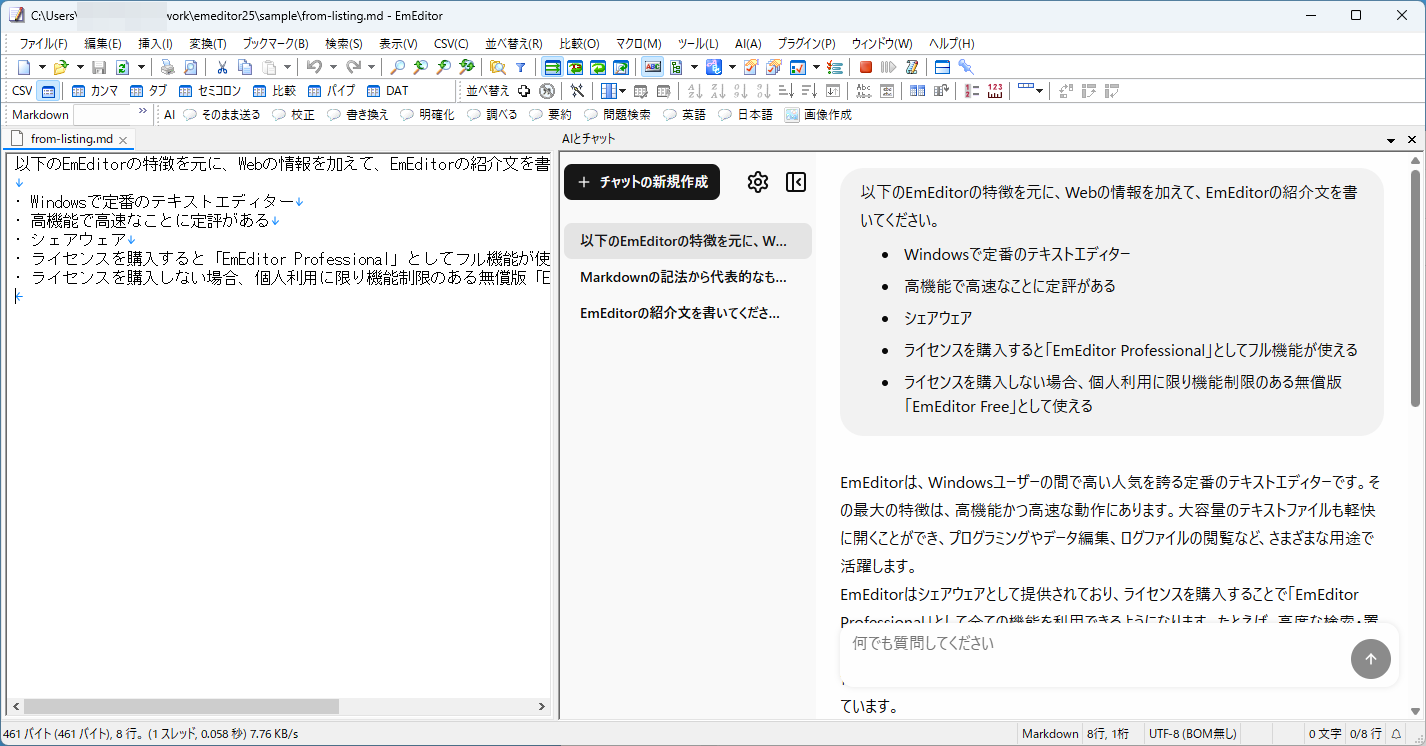The image size is (1426, 746).
Task: Click the Open folder icon
Action: (x=60, y=67)
